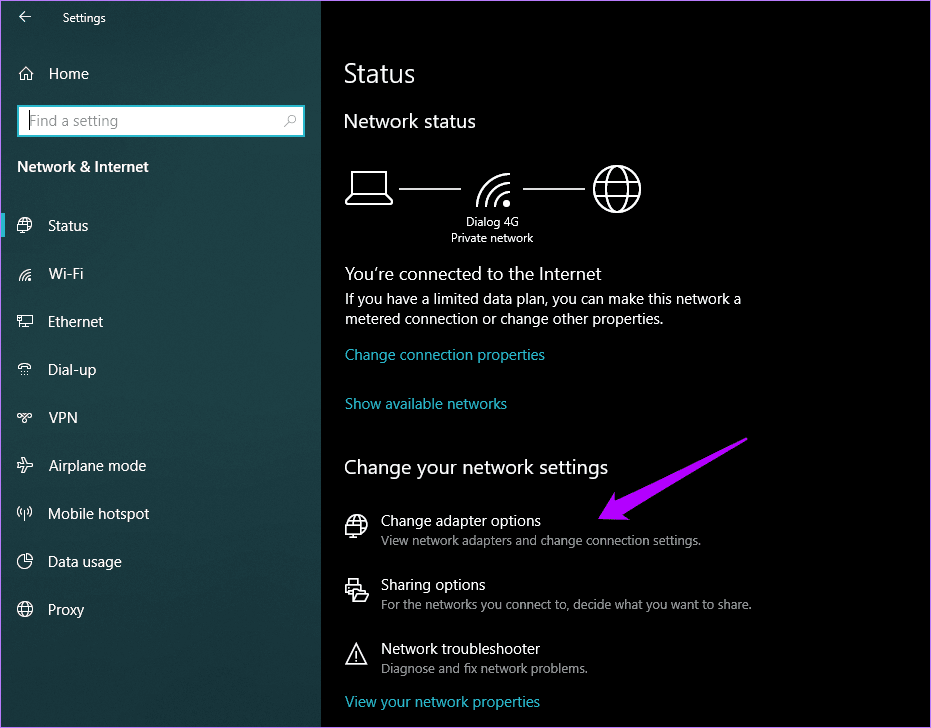Image resolution: width=931 pixels, height=728 pixels.
Task: Open Change adapter options
Action: point(461,521)
